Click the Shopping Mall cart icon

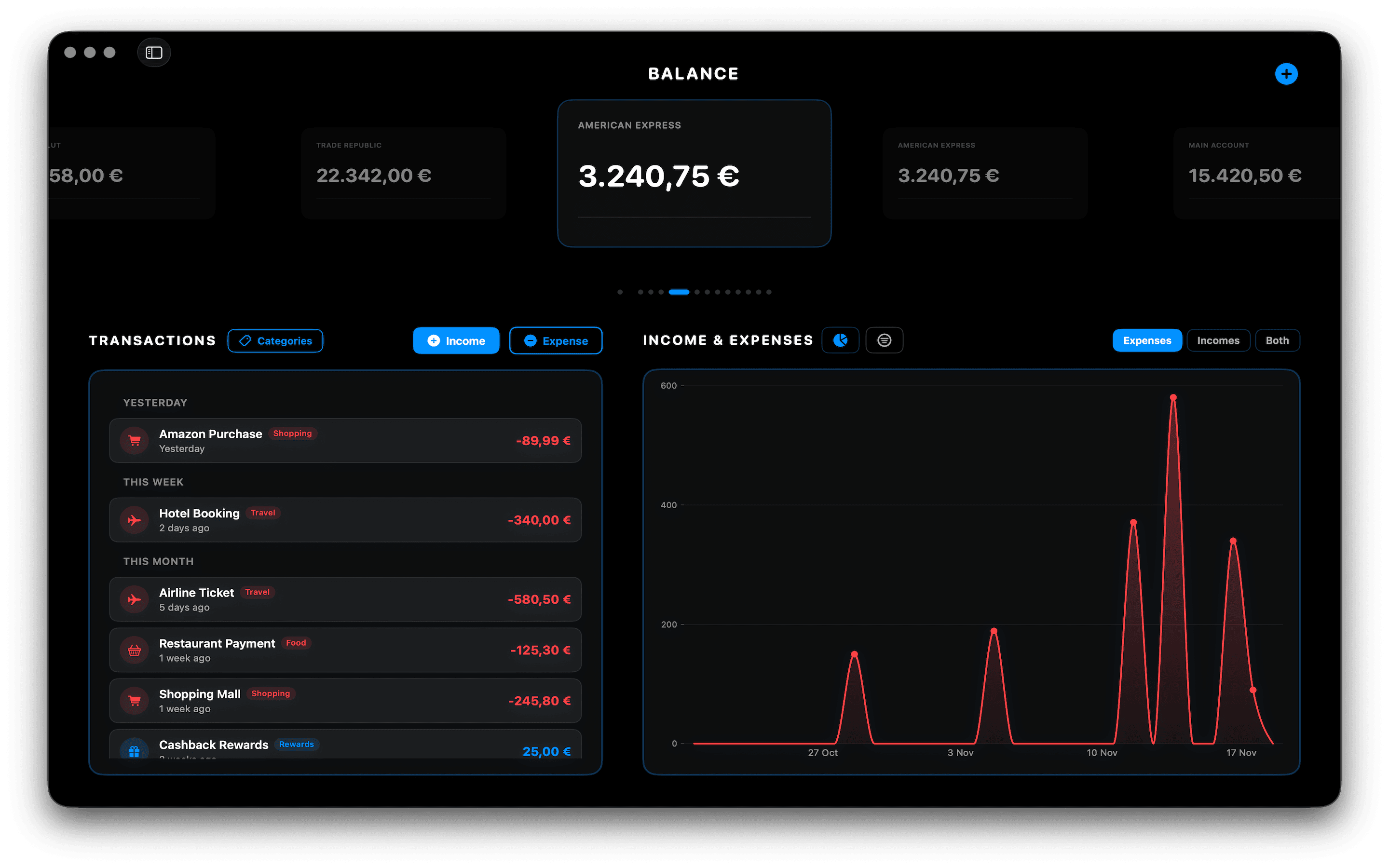[x=134, y=701]
